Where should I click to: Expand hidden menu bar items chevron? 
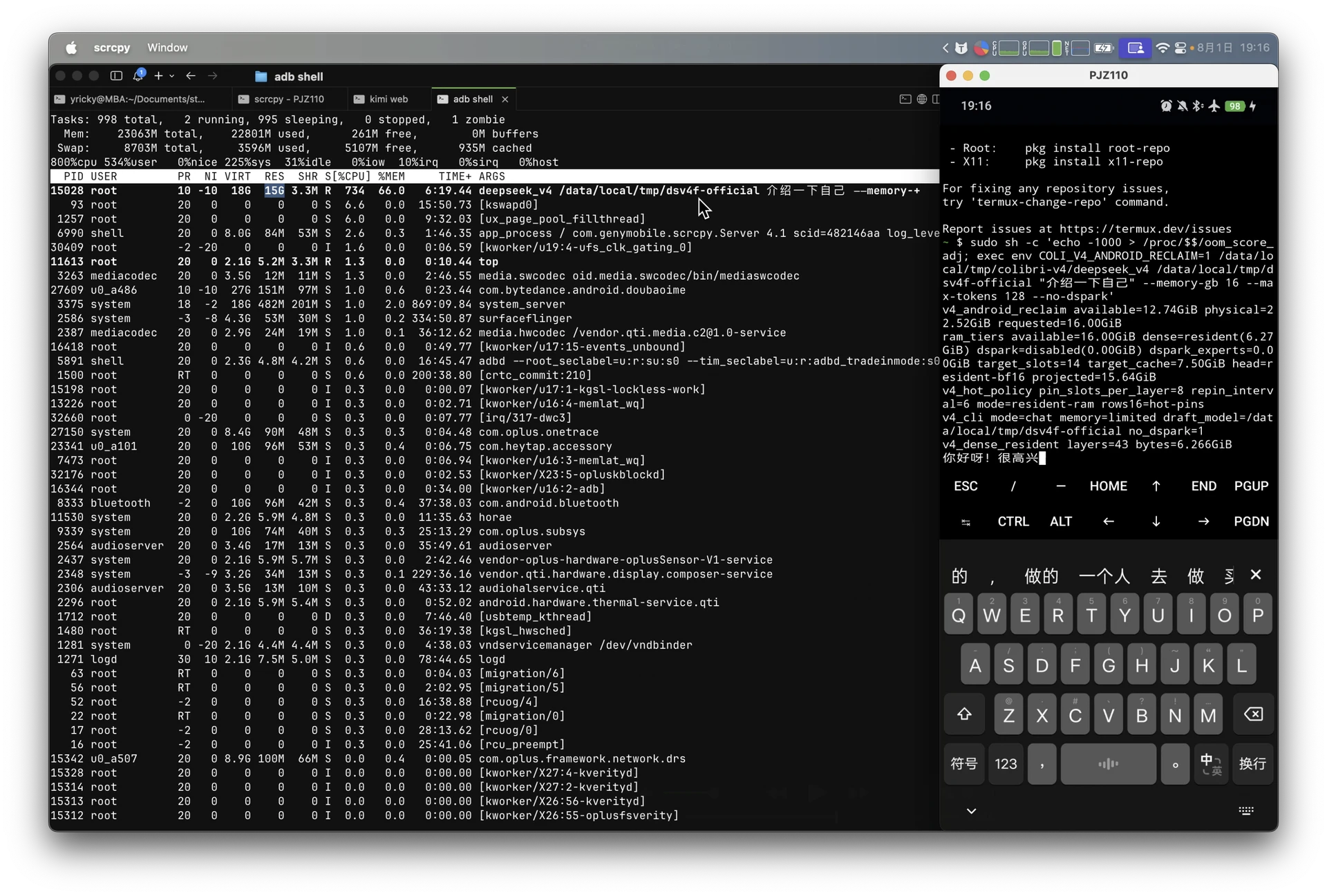[x=945, y=48]
